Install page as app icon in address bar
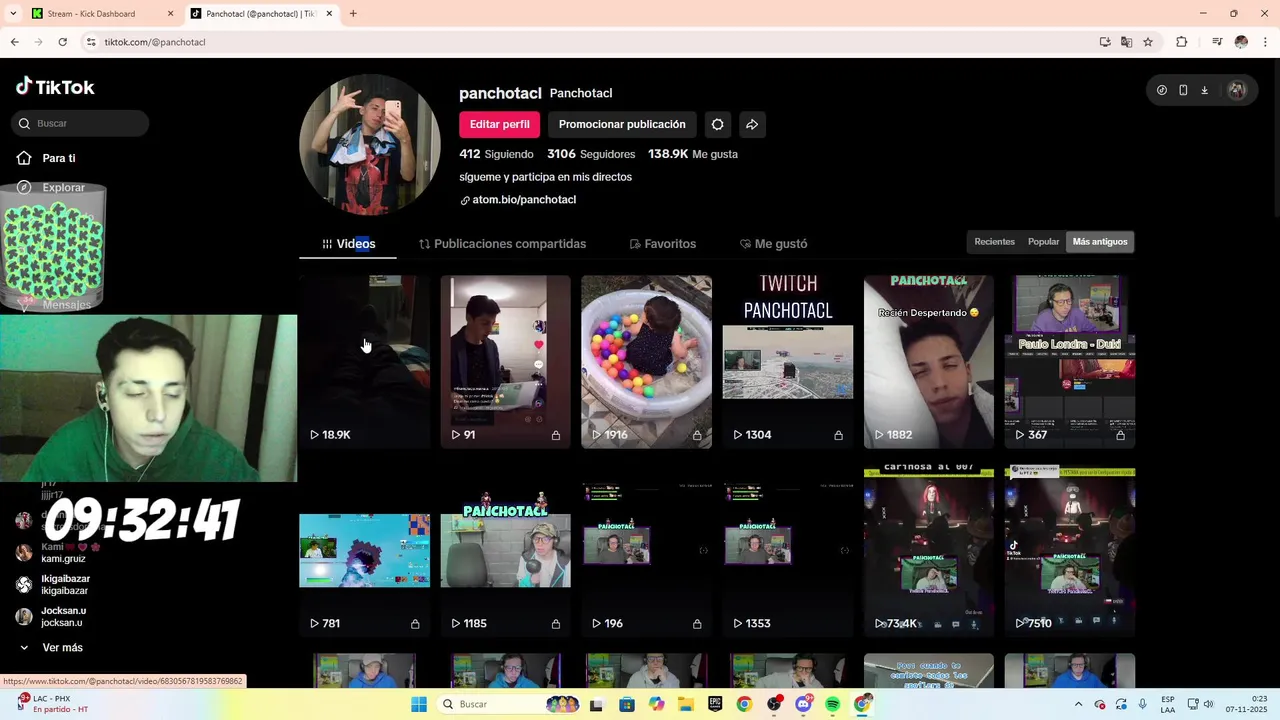1280x720 pixels. [x=1105, y=42]
